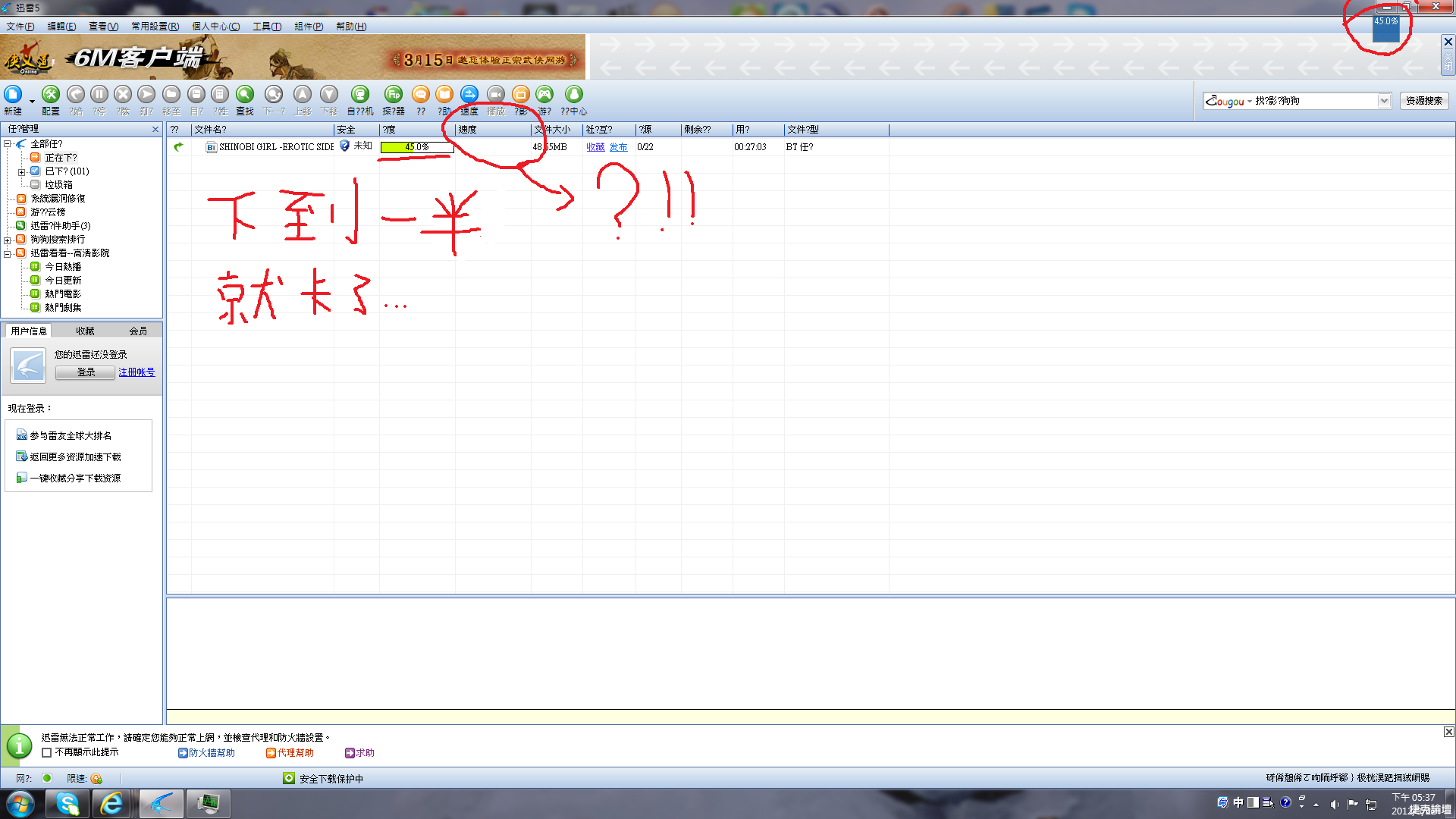Open the 配置 settings toolbar icon
This screenshot has height=819, width=1456.
[51, 95]
